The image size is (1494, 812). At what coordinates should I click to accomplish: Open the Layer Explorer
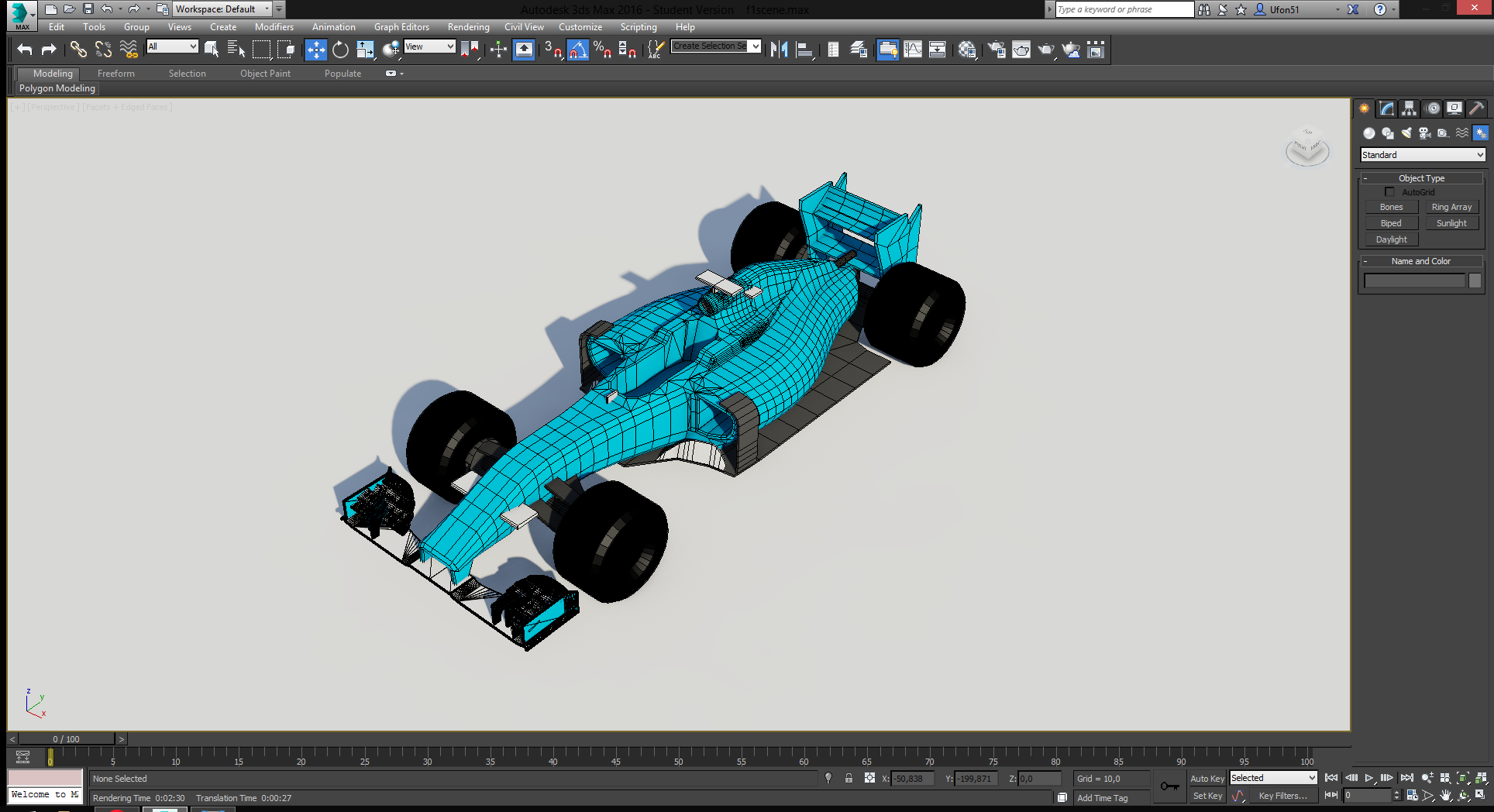(x=859, y=50)
